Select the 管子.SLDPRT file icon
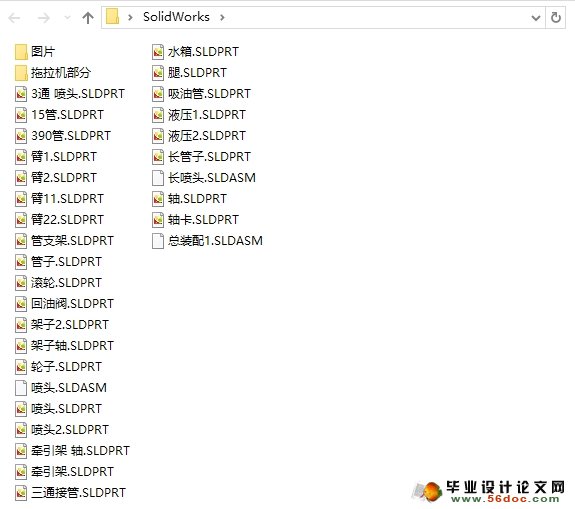The width and height of the screenshot is (575, 509). 21,261
